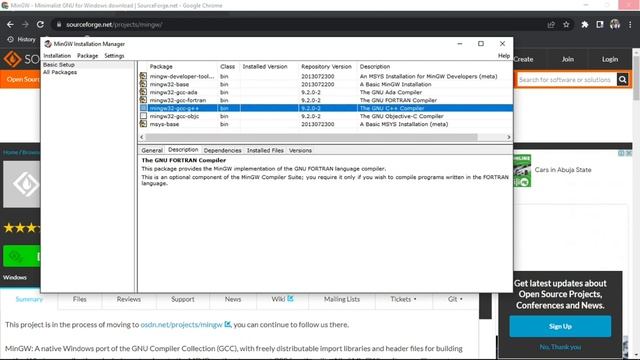Open the Reviews tab on SourceForge
Viewport: 640px width, 360px height.
129,299
